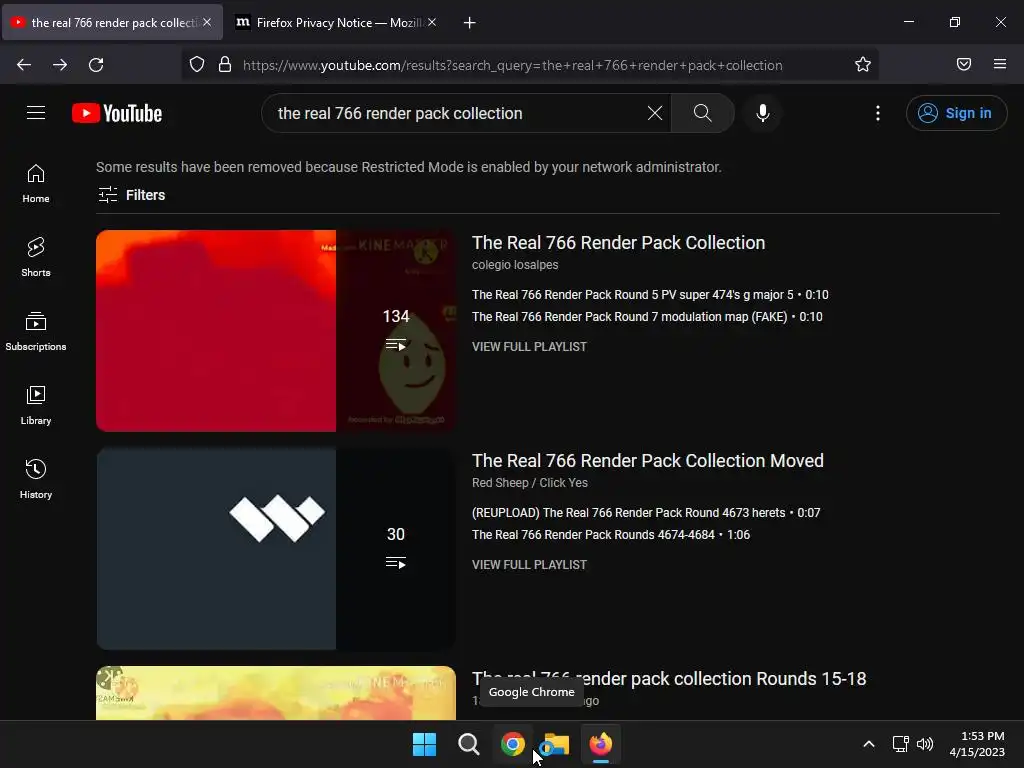Open the colegio losalpes channel
Screen dimensions: 1024x768
[x=515, y=264]
